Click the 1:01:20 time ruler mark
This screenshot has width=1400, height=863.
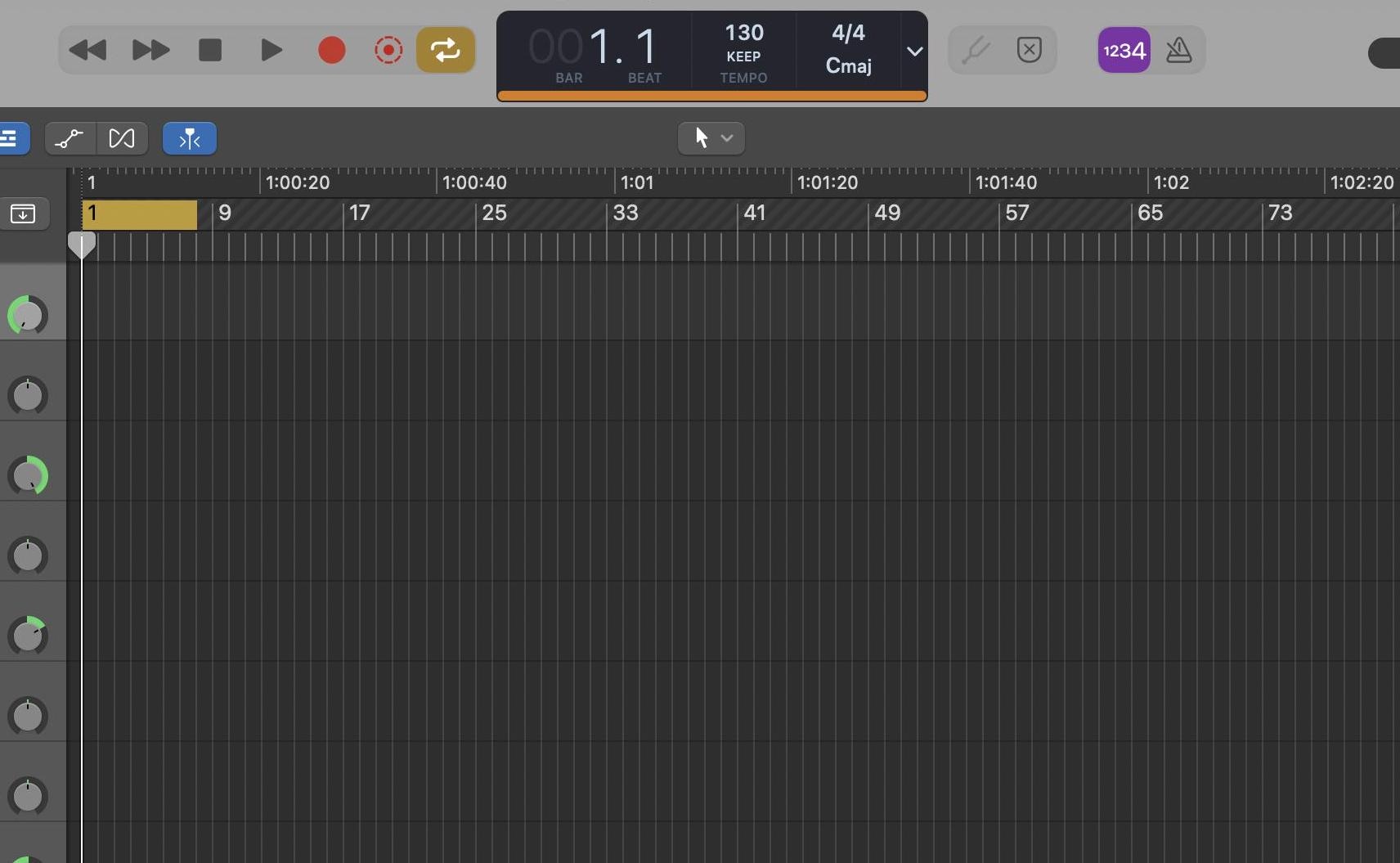pyautogui.click(x=828, y=182)
